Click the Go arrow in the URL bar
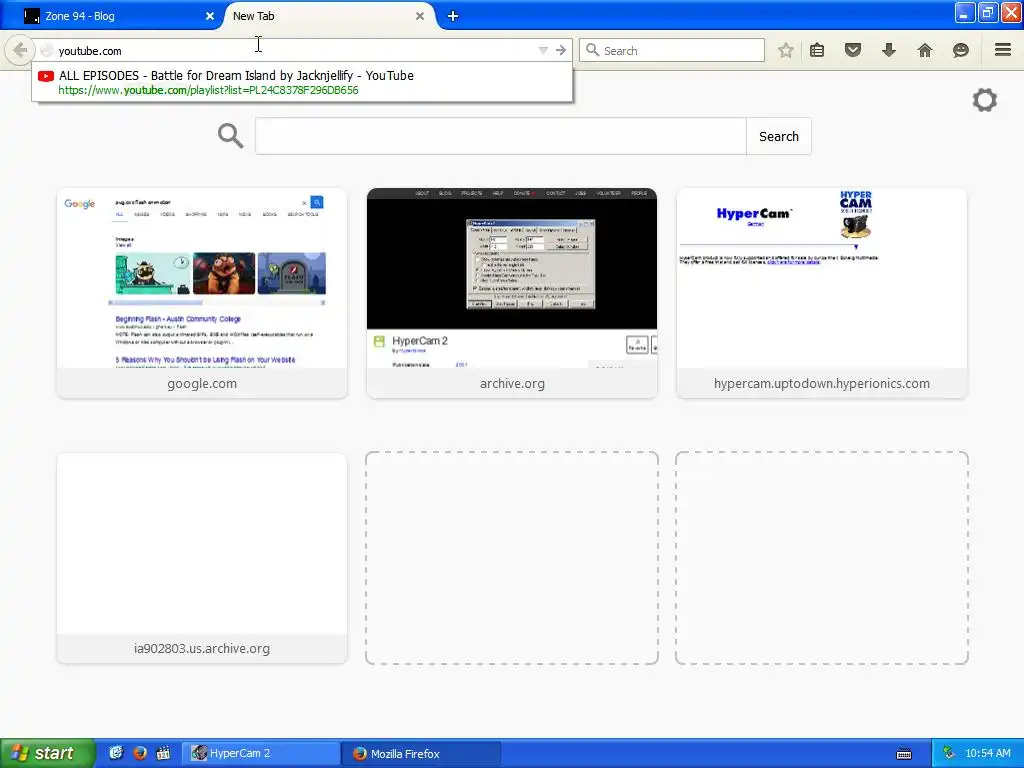 pyautogui.click(x=561, y=50)
